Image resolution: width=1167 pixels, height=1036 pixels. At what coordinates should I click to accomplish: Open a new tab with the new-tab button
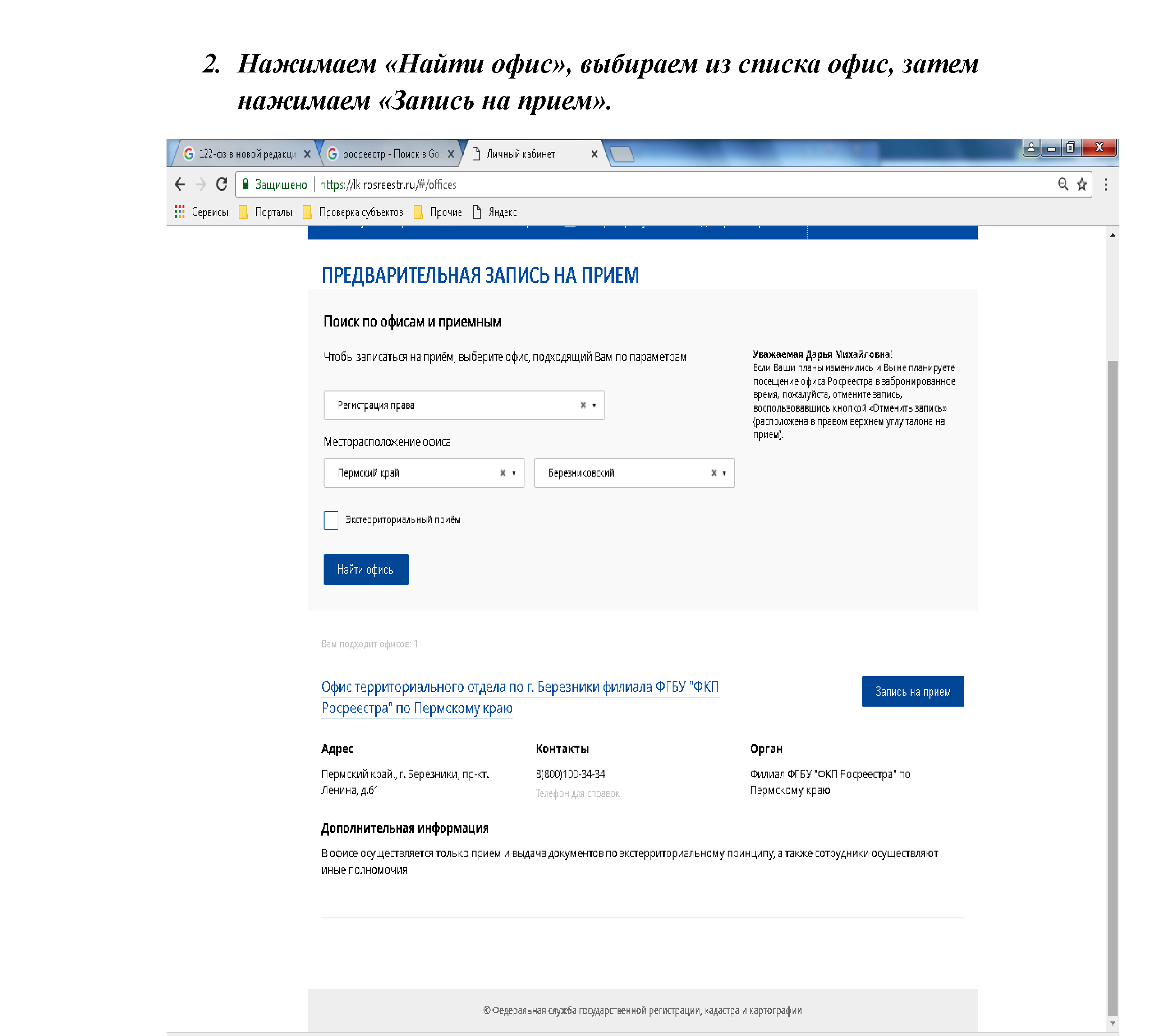621,154
